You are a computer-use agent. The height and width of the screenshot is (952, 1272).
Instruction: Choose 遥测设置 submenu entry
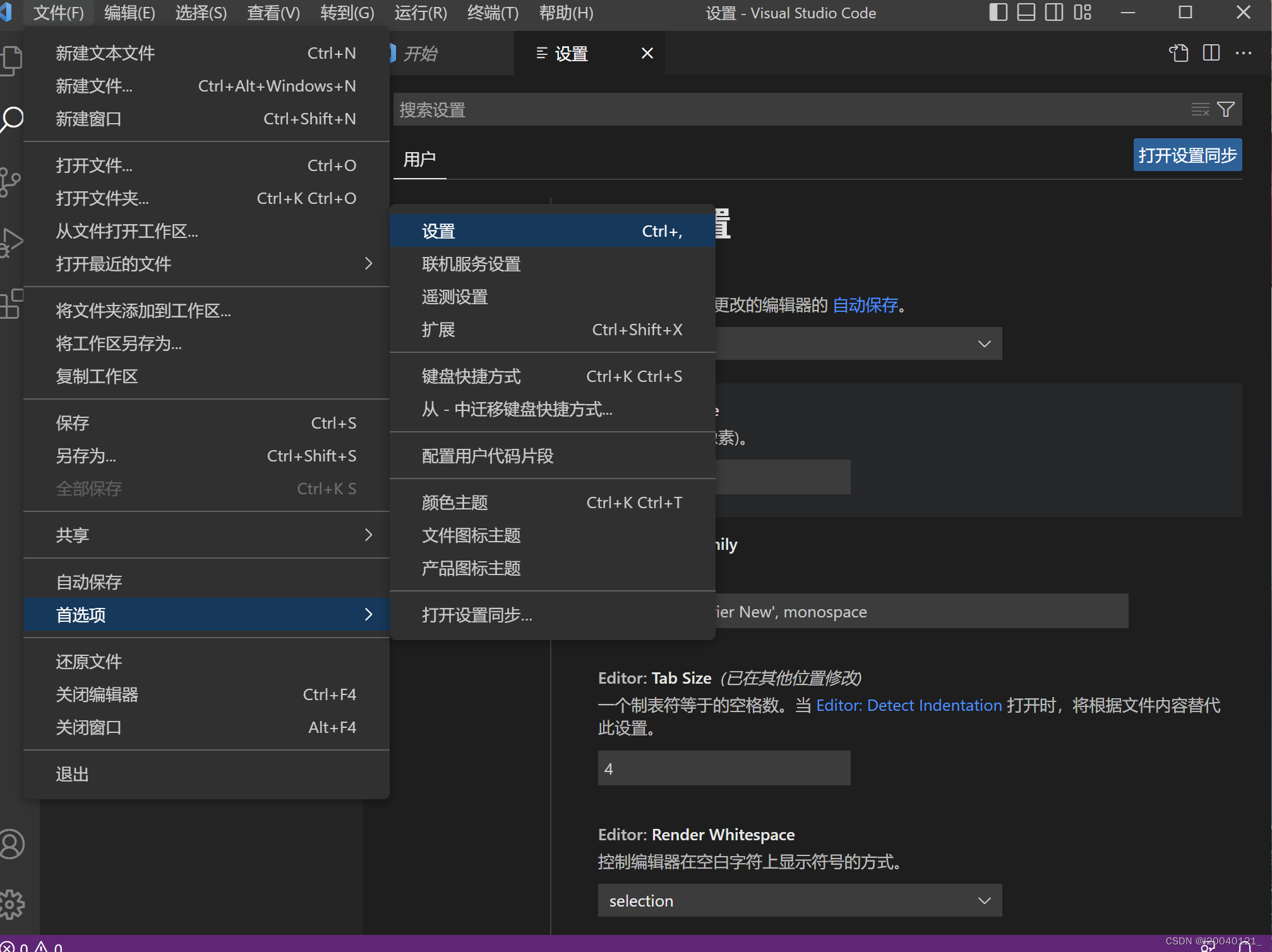552,297
